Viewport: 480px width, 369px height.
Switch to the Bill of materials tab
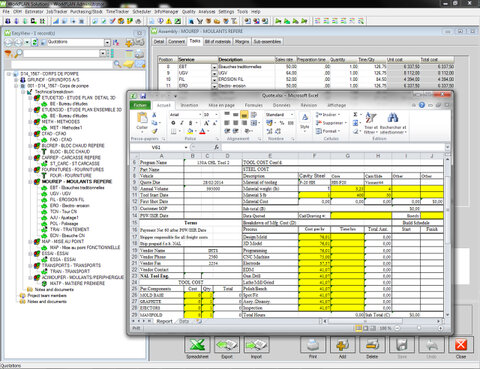coord(218,42)
